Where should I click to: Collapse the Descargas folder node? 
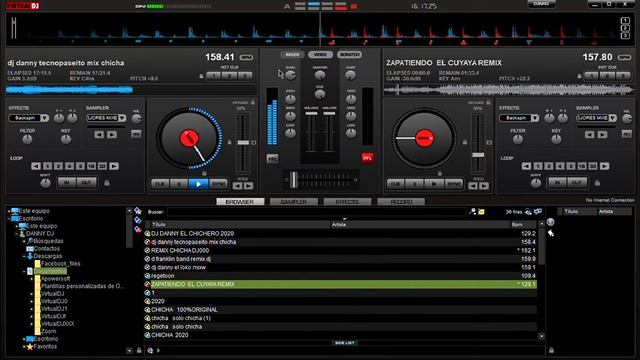(x=24, y=256)
